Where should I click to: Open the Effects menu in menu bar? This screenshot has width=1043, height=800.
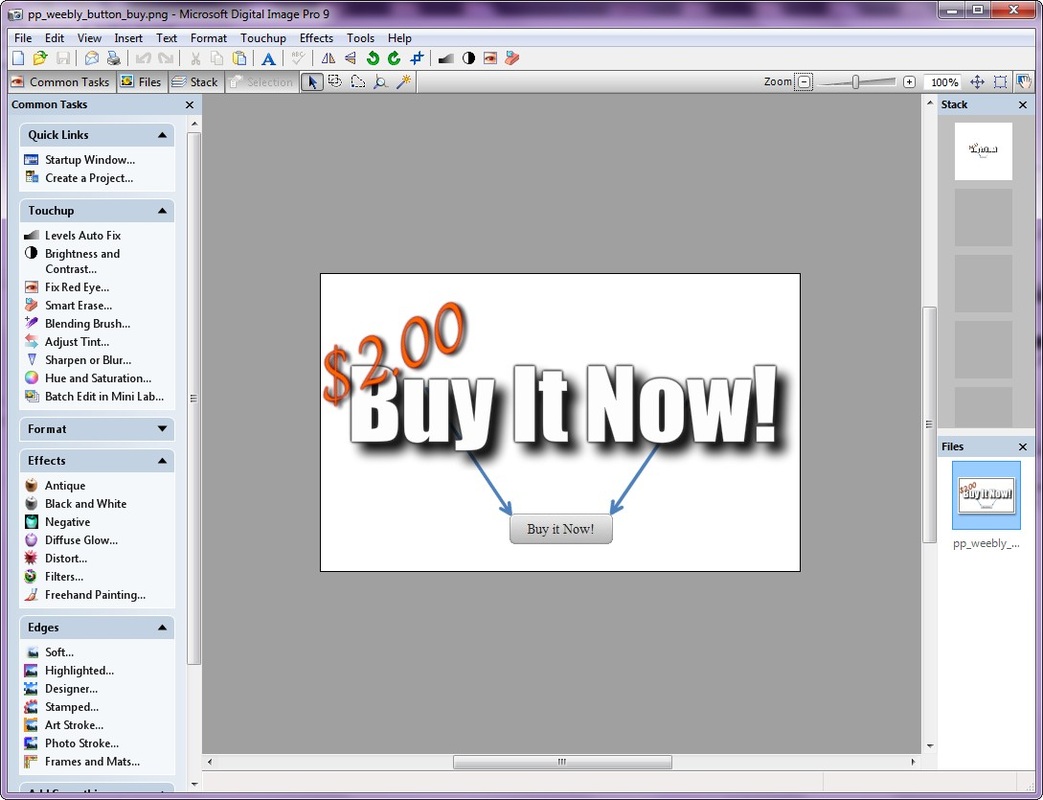316,38
